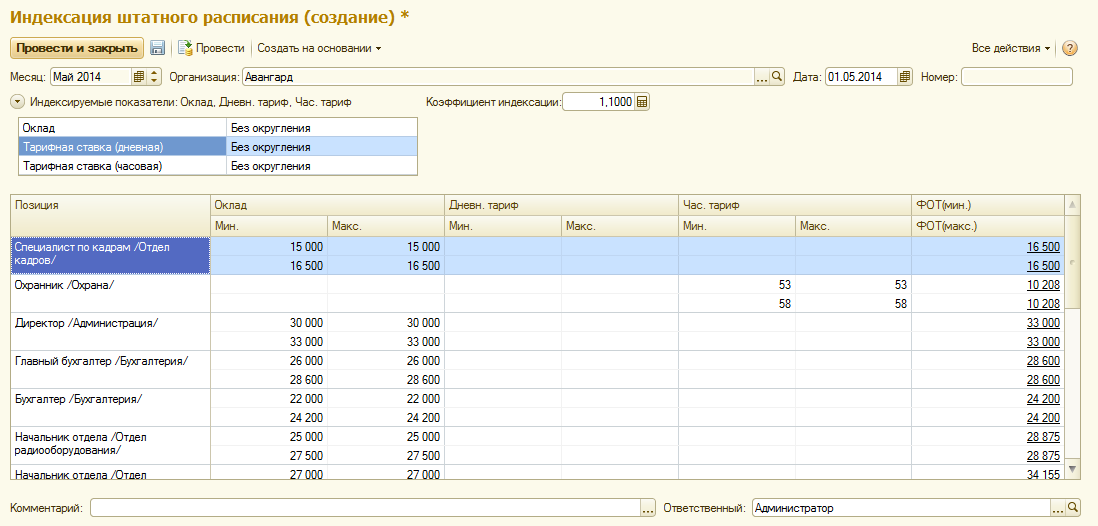Viewport: 1098px width, 526px height.
Task: Click the Организация ellipsis select button
Action: (x=762, y=77)
